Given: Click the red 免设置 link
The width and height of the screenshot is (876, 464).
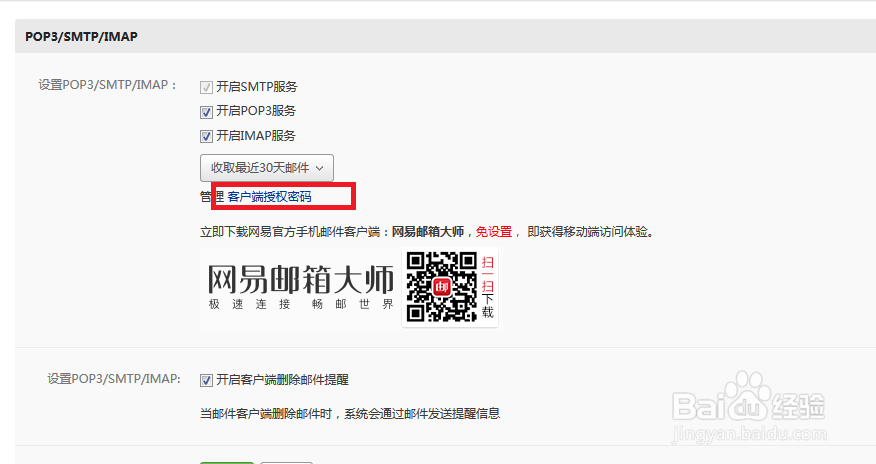Looking at the screenshot, I should [x=493, y=232].
